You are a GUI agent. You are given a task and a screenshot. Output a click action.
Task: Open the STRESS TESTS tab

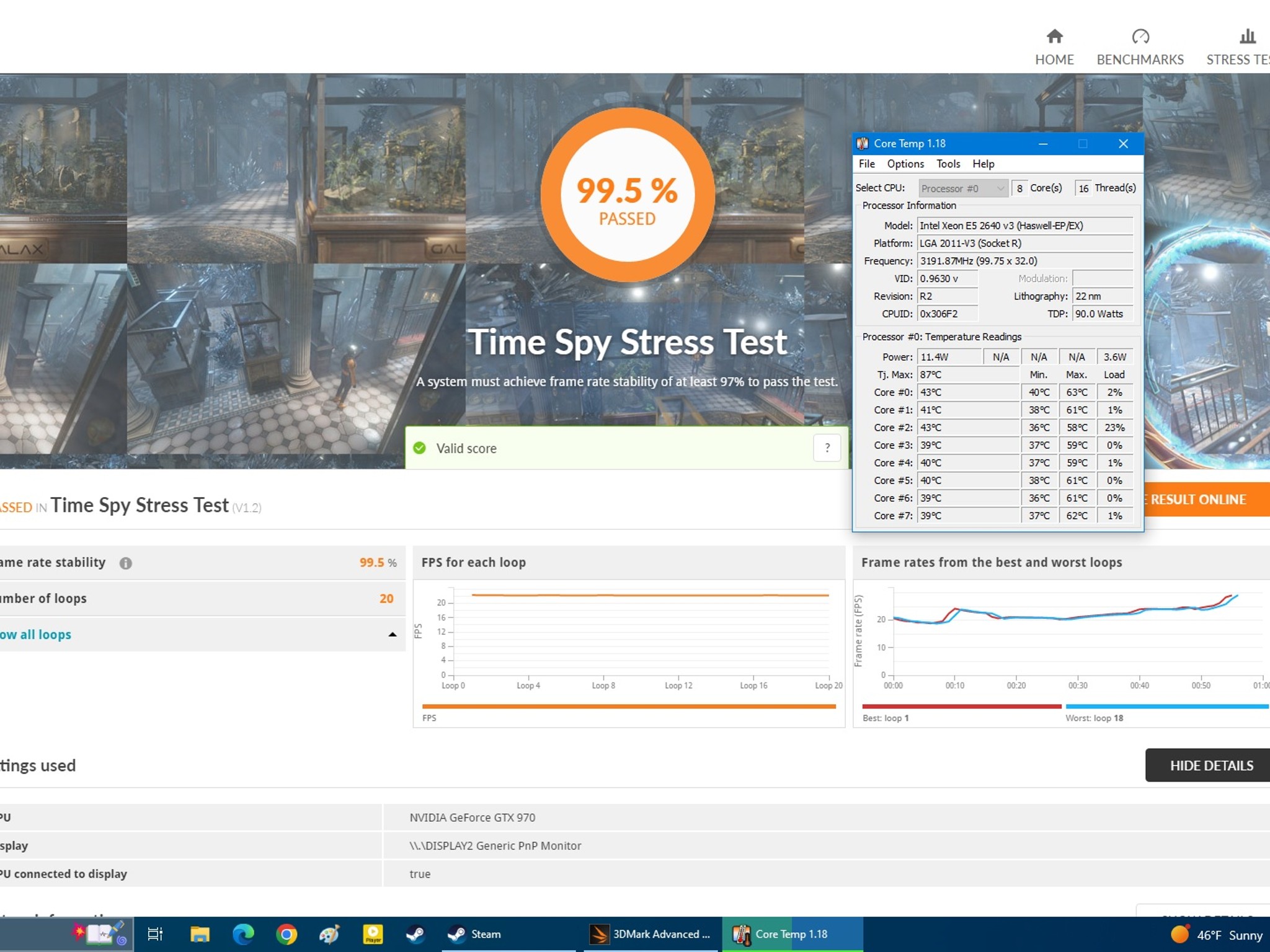[1238, 59]
